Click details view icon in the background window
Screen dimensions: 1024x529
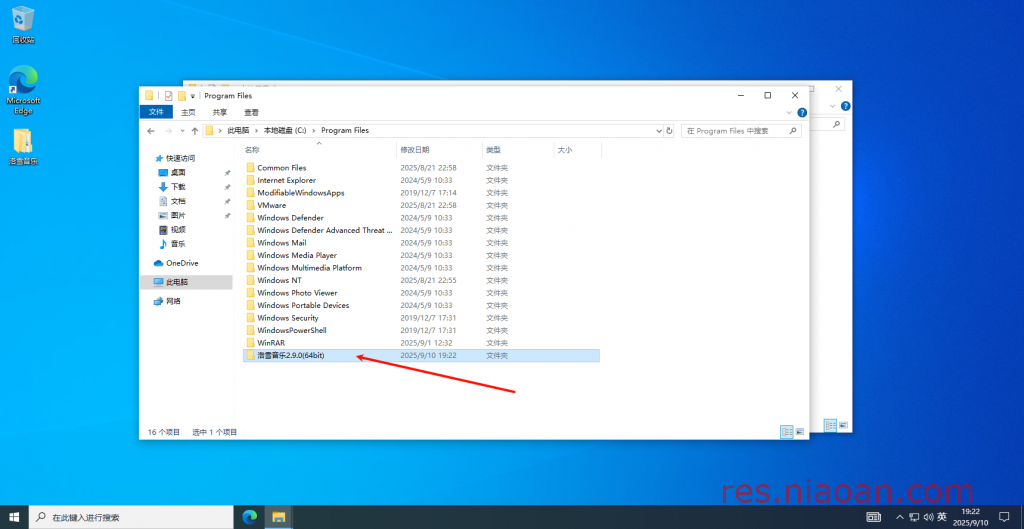coord(830,425)
